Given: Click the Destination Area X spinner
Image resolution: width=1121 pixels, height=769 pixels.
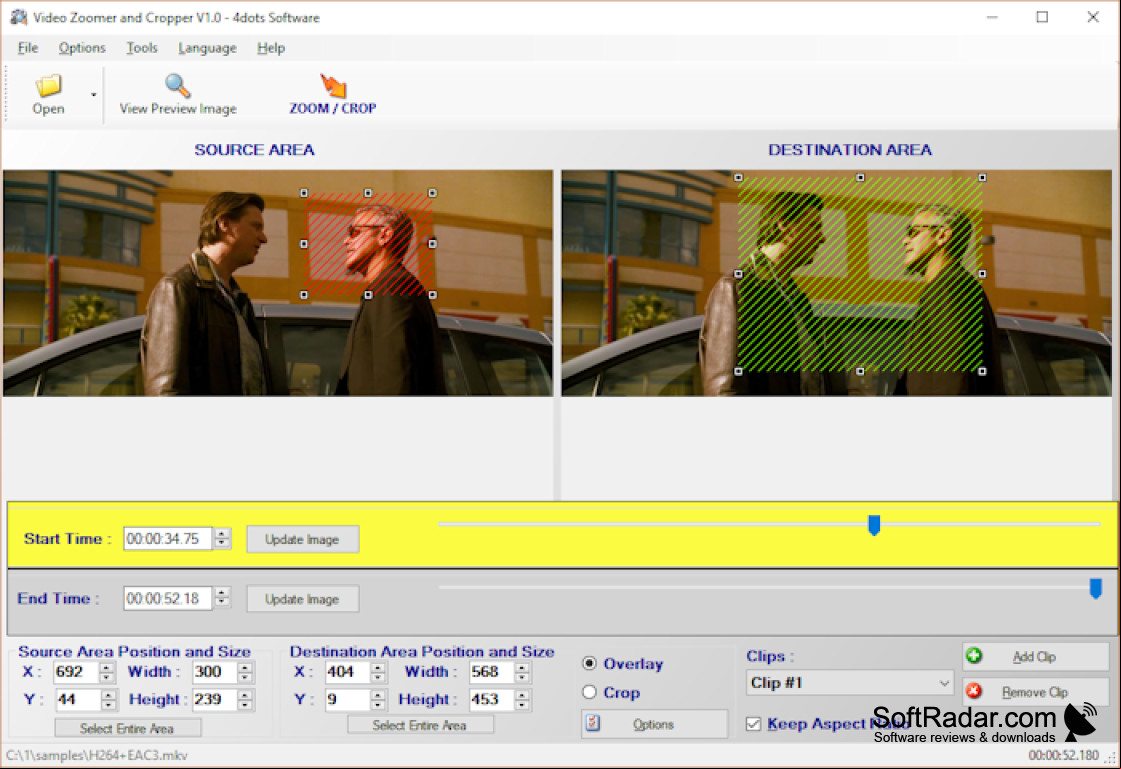Looking at the screenshot, I should click(x=377, y=672).
